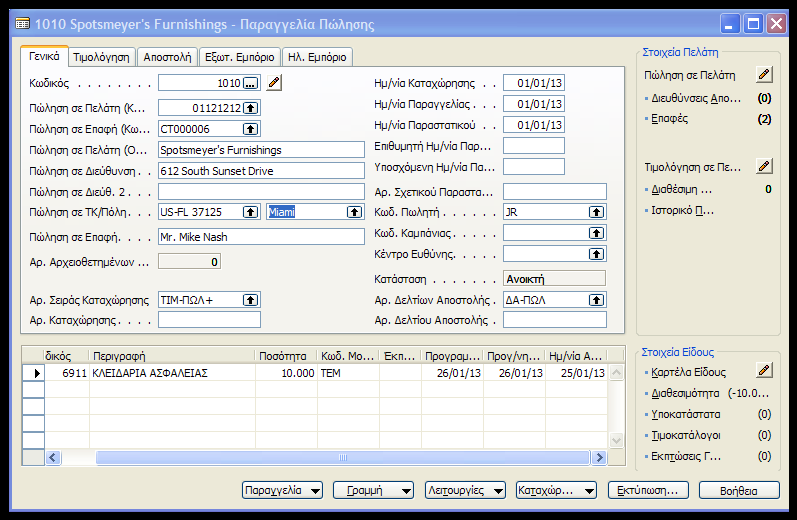797x520 pixels.
Task: Select row marker for line 6911
Action: [34, 373]
